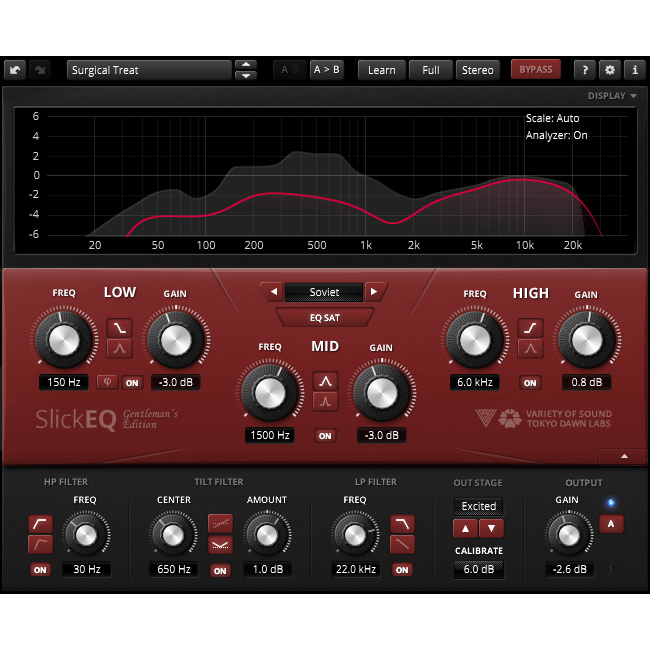Step out stage mode down
The height and width of the screenshot is (650, 650).
coord(491,529)
